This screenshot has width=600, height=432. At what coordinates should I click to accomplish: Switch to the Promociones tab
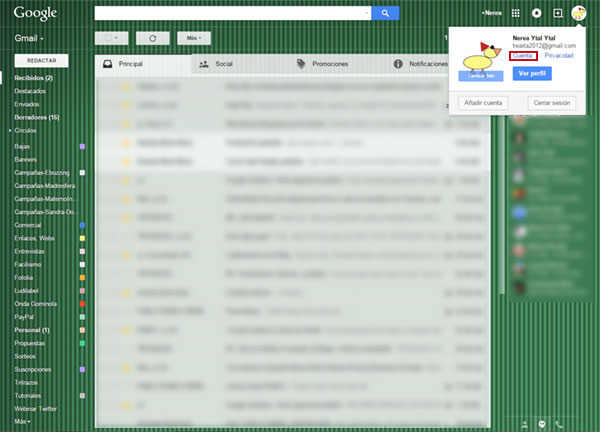pos(337,64)
